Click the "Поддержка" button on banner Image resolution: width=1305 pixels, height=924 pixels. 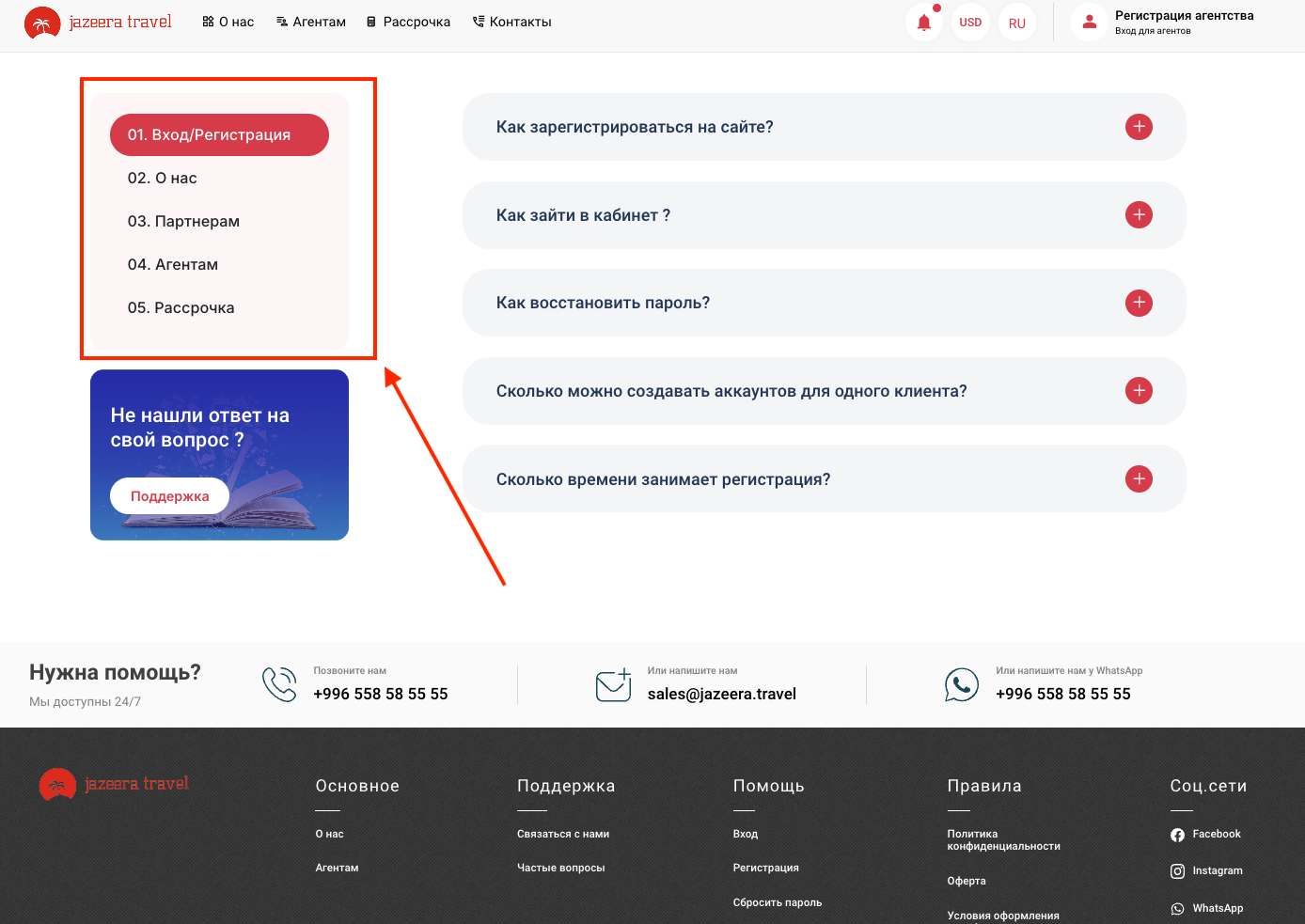[169, 496]
